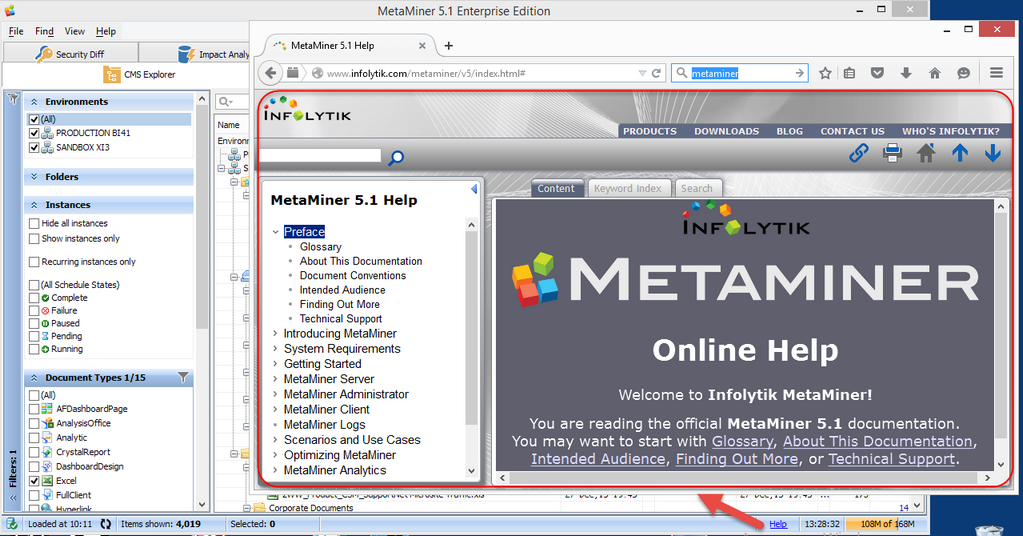Click the browser home icon

pyautogui.click(x=935, y=73)
